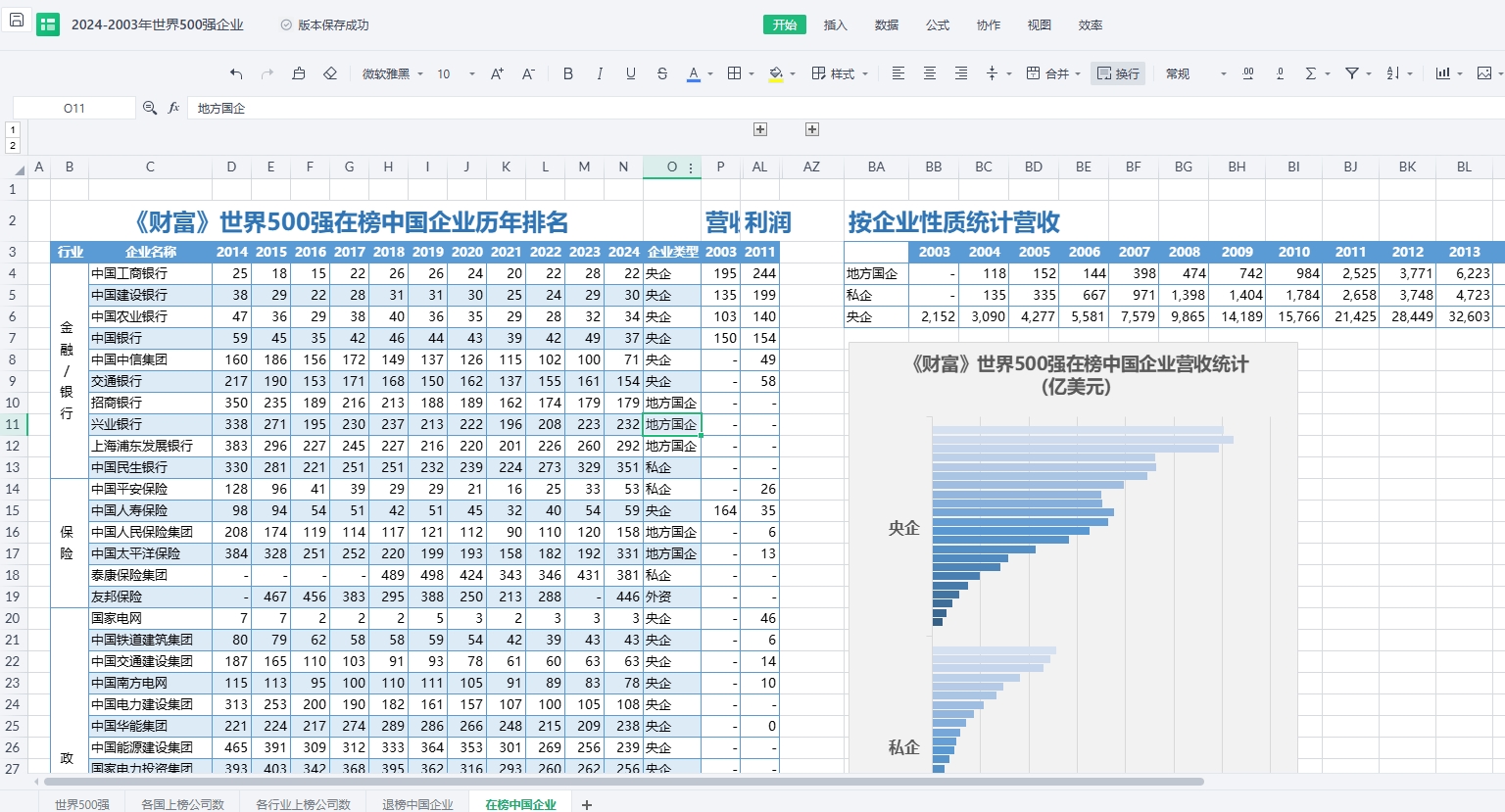
Task: Click the vertical alignment icon
Action: pyautogui.click(x=992, y=73)
